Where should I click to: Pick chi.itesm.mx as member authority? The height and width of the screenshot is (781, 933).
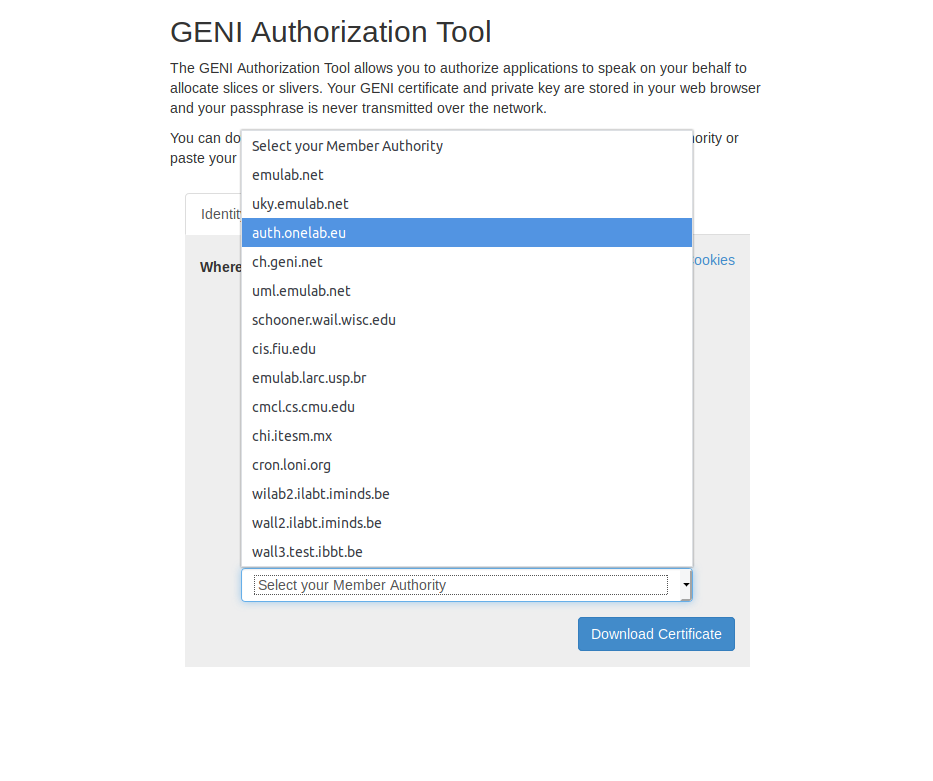click(292, 436)
